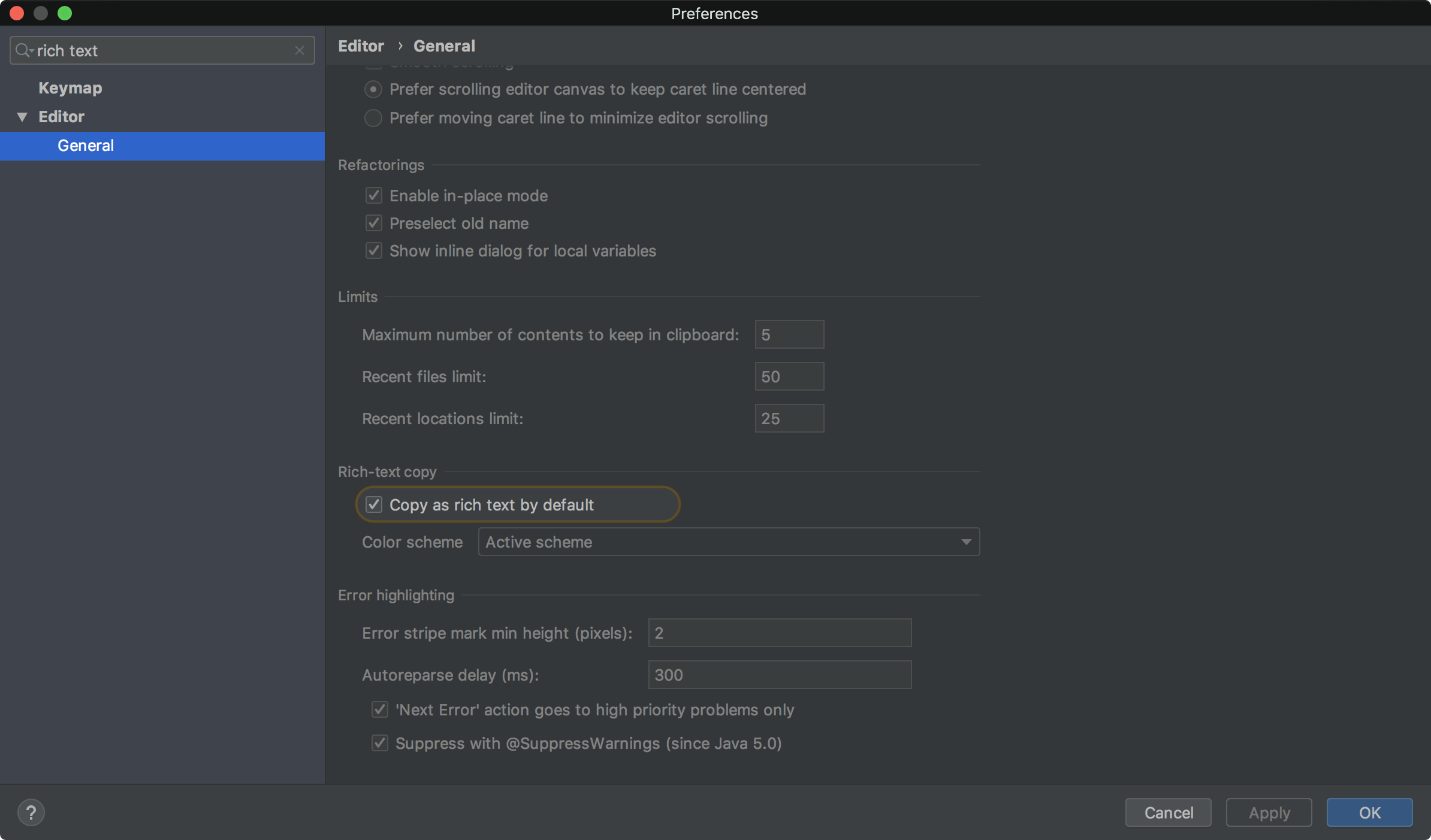
Task: Uncheck 'Enable in-place mode' checkbox
Action: (x=374, y=195)
